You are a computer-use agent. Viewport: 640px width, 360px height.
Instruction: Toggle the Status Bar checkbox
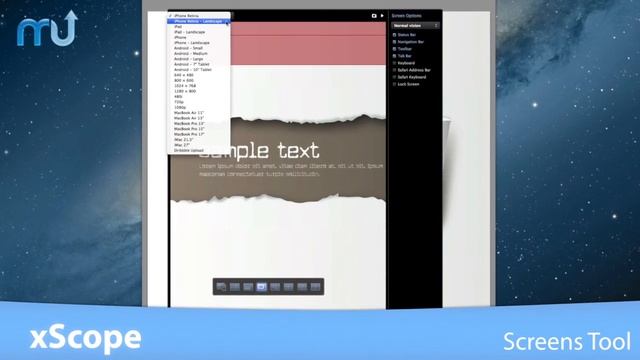pos(394,35)
